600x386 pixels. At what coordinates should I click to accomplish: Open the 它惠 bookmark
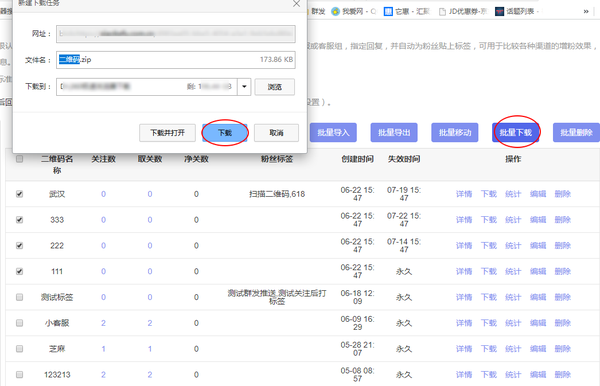(407, 11)
